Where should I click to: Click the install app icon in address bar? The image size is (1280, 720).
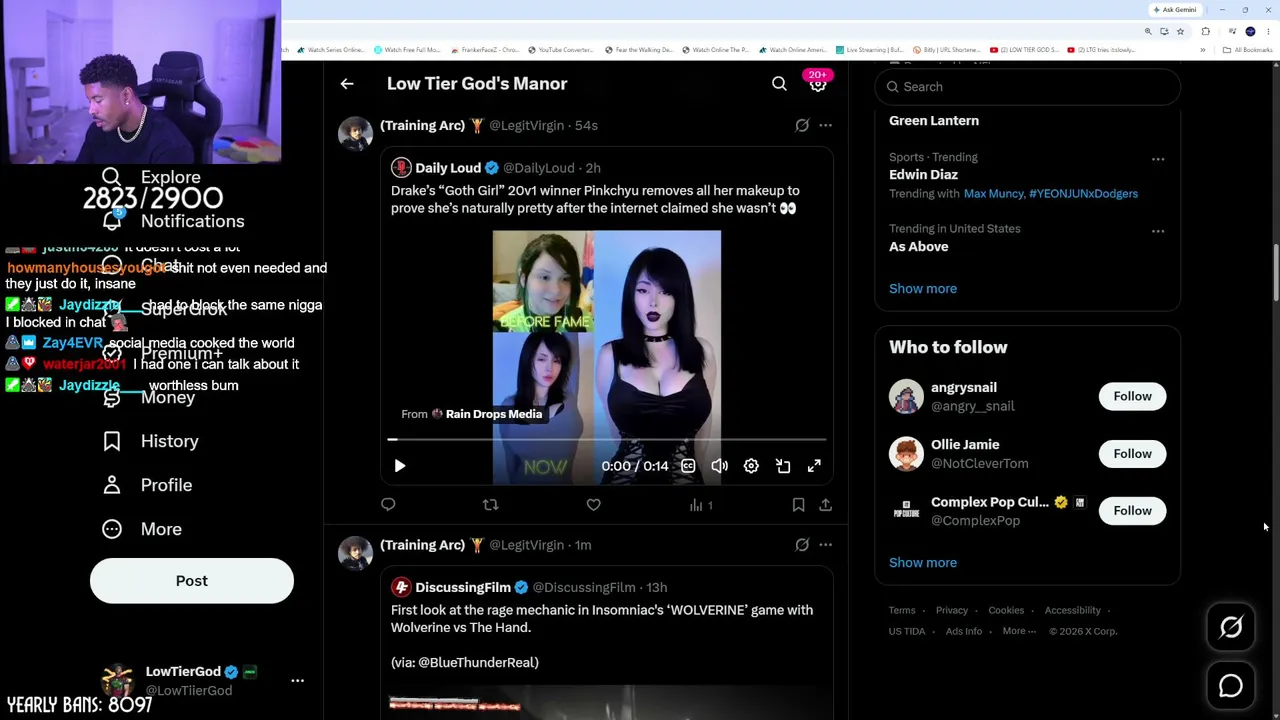[1164, 31]
